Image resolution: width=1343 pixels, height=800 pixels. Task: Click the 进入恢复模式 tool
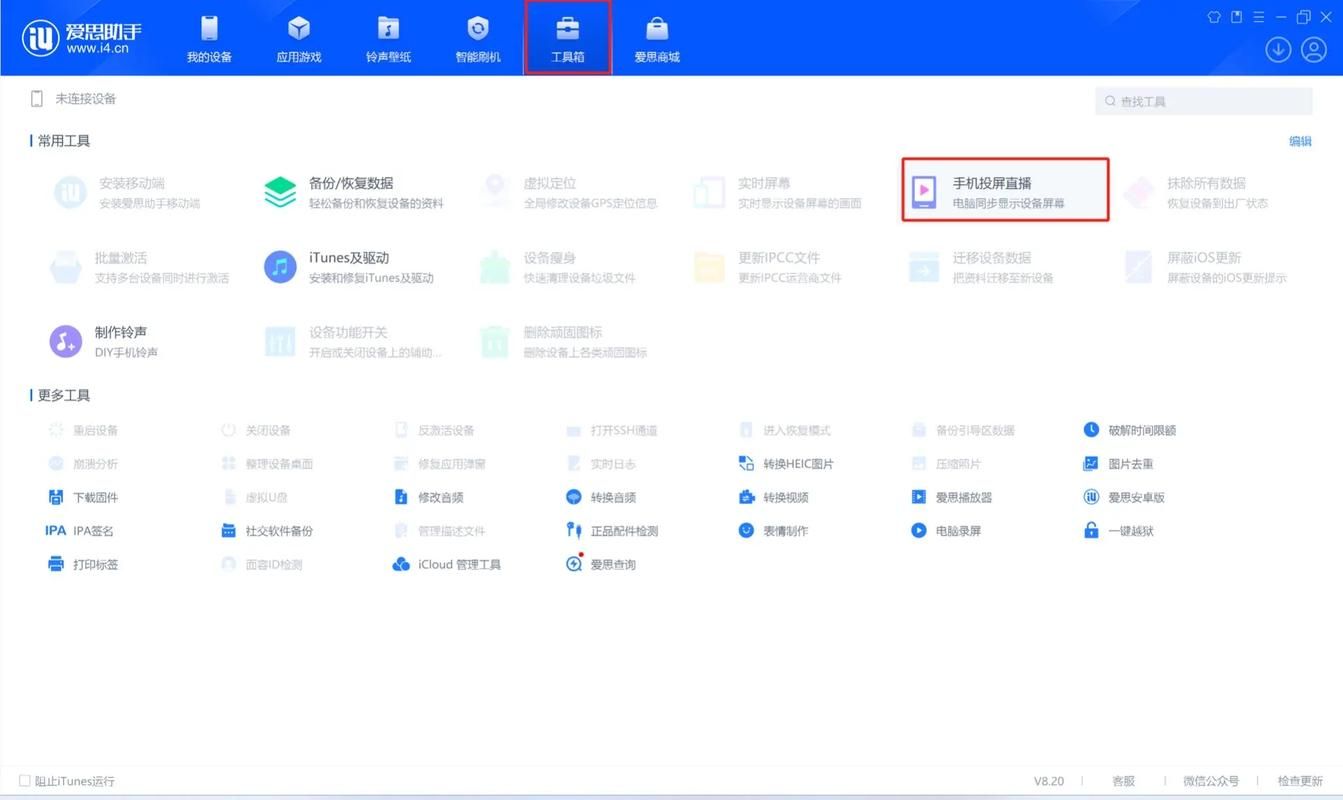(x=785, y=430)
